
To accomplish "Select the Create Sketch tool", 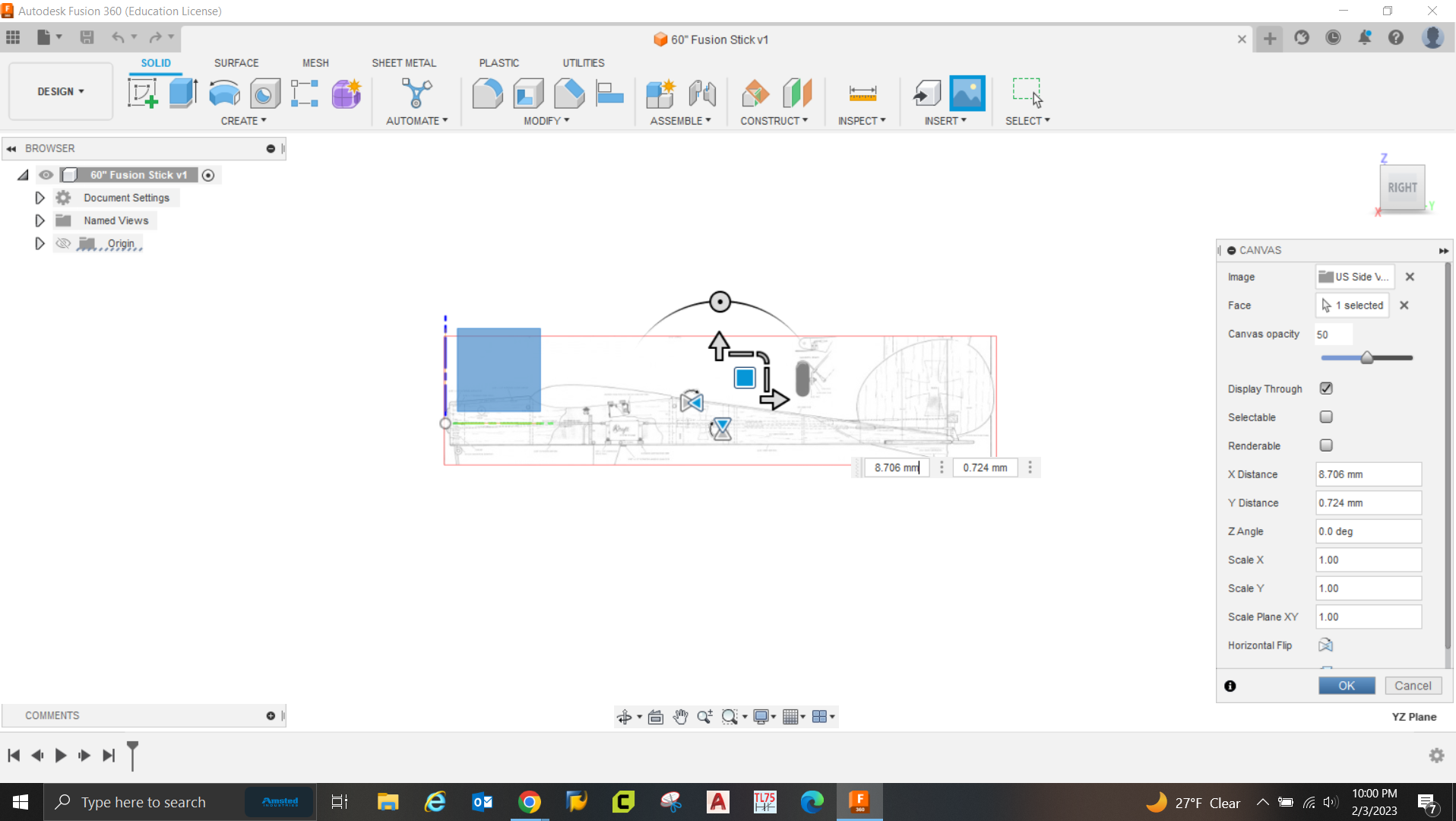I will pos(142,92).
